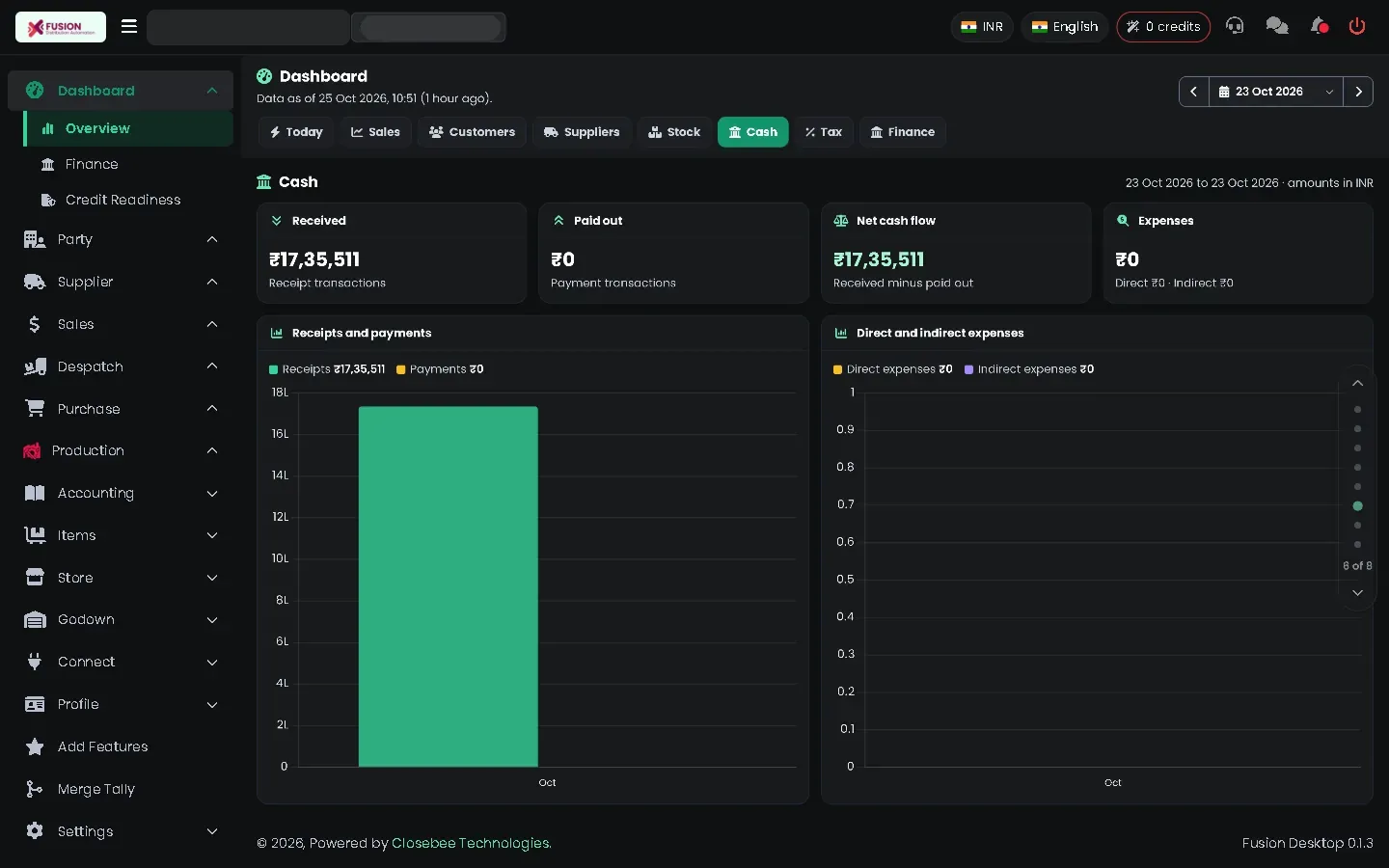Click the green Receipts bar for Oct
The width and height of the screenshot is (1389, 868).
(449, 586)
